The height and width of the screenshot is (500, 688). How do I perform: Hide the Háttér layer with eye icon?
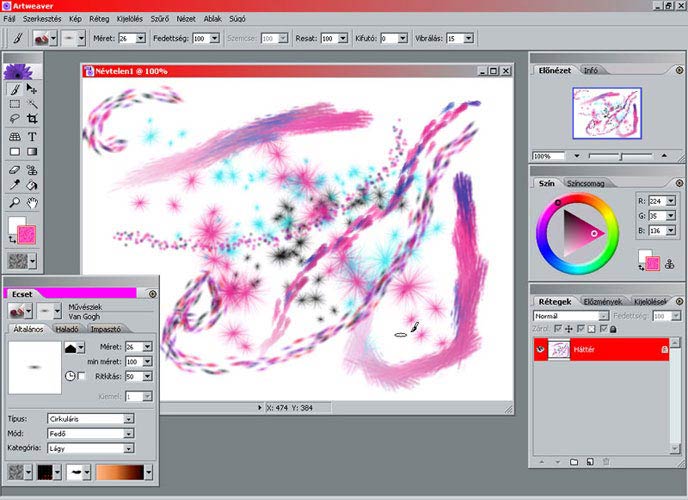pos(540,349)
